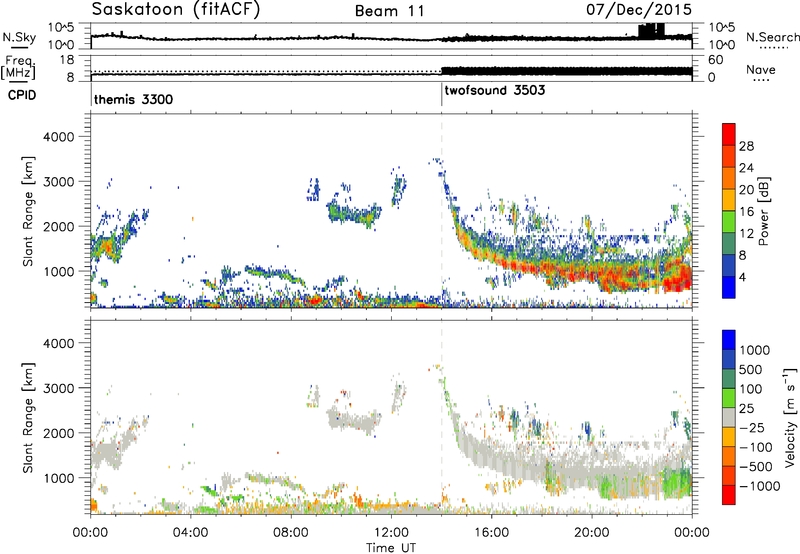Click the 'Power [dB]' colorbar label

pyautogui.click(x=763, y=211)
